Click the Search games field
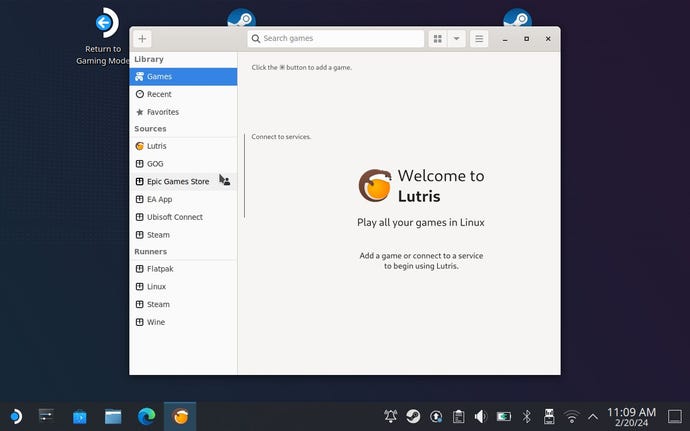The image size is (690, 431). click(x=336, y=39)
